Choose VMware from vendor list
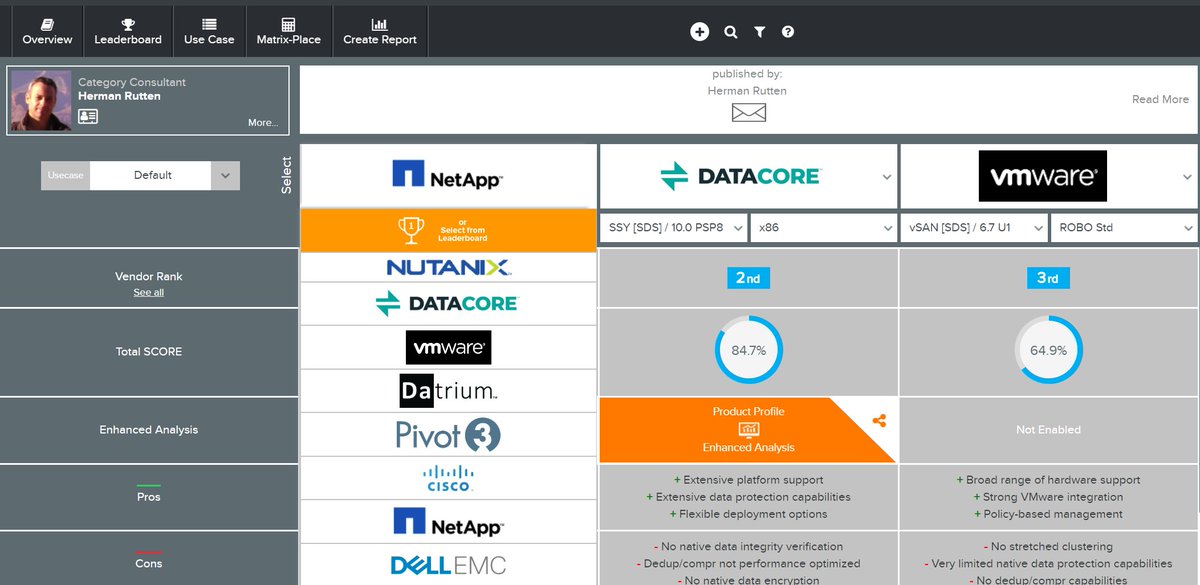Screen dimensions: 1200x585 pos(448,347)
